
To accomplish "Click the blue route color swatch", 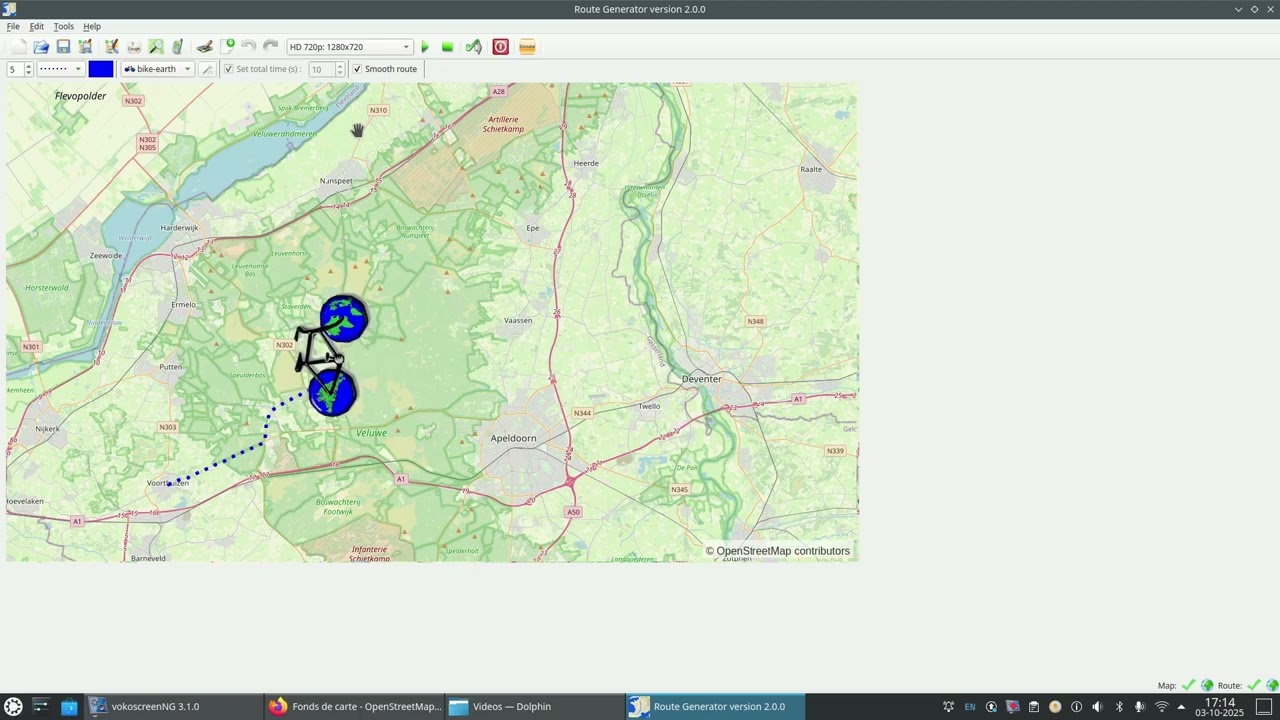I will pyautogui.click(x=101, y=69).
